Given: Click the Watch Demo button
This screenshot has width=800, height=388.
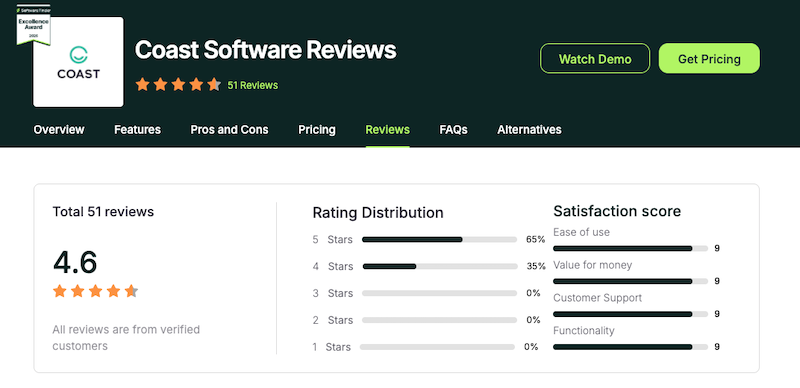Looking at the screenshot, I should point(595,59).
